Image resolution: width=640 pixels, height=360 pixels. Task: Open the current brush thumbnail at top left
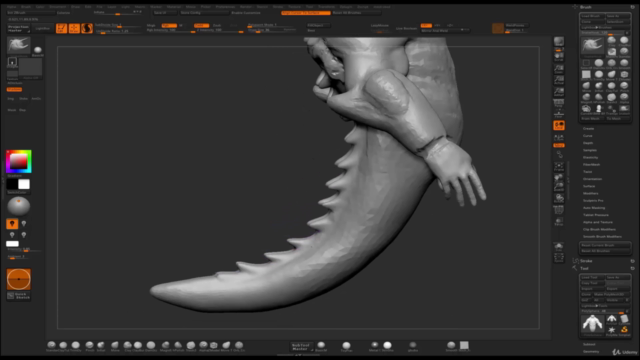coord(18,45)
